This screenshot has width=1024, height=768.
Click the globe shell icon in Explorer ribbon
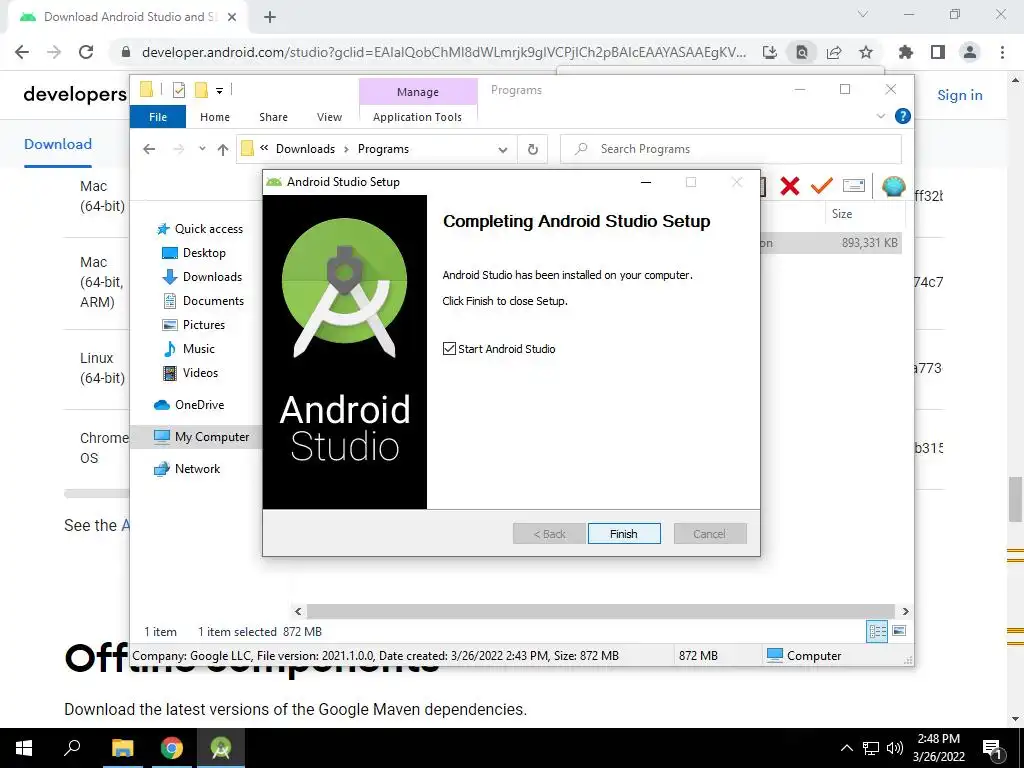[893, 186]
